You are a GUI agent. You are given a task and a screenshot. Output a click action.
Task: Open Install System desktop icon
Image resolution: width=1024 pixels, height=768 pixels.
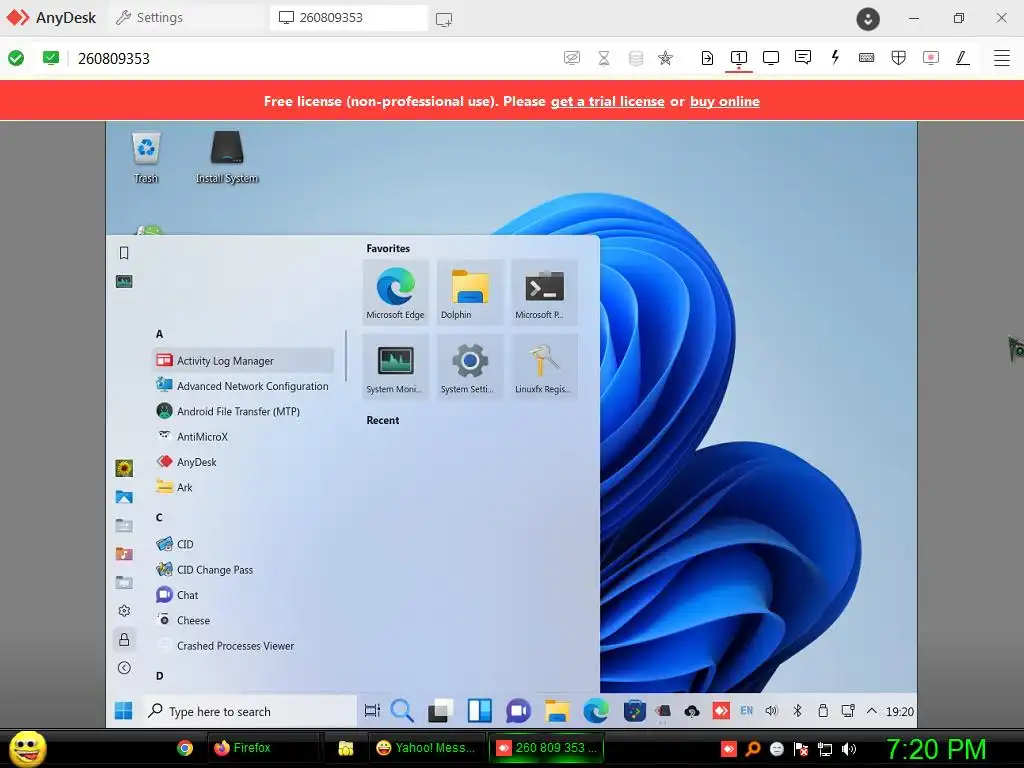click(x=227, y=157)
